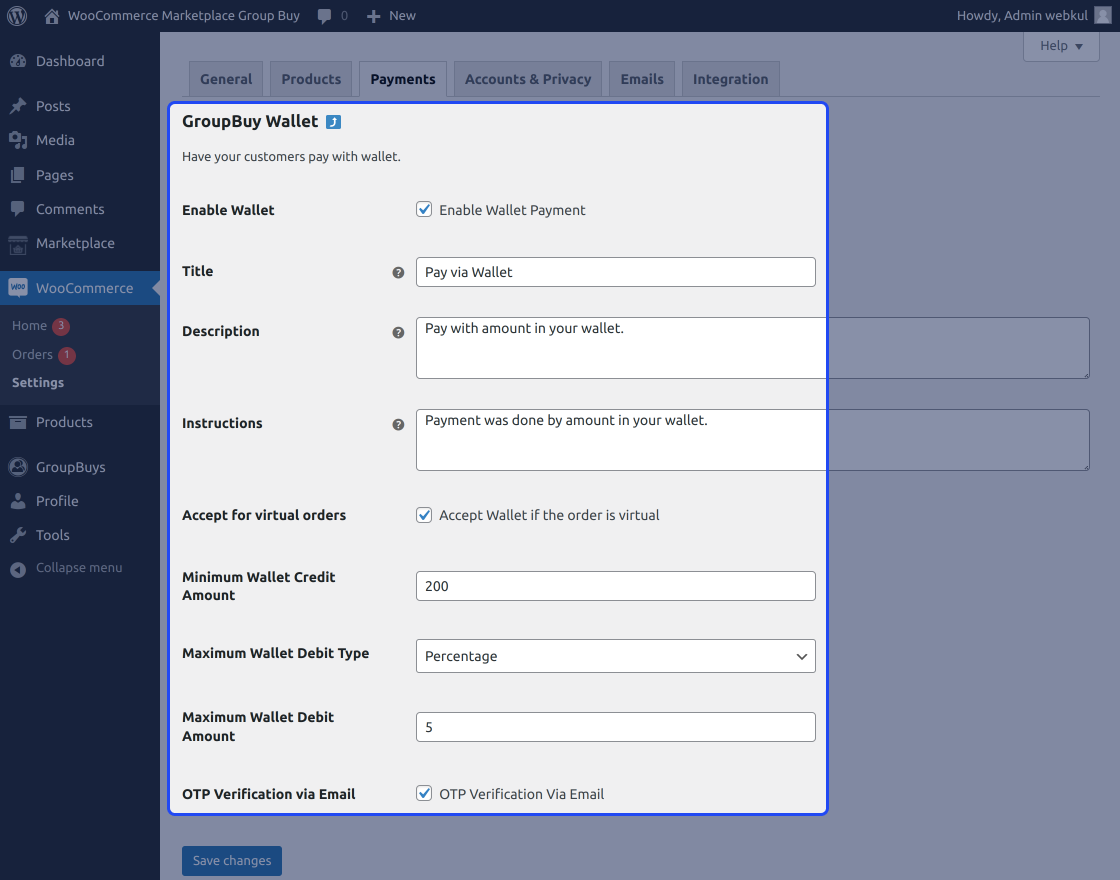Click the Products archive icon in sidebar

pyautogui.click(x=18, y=422)
